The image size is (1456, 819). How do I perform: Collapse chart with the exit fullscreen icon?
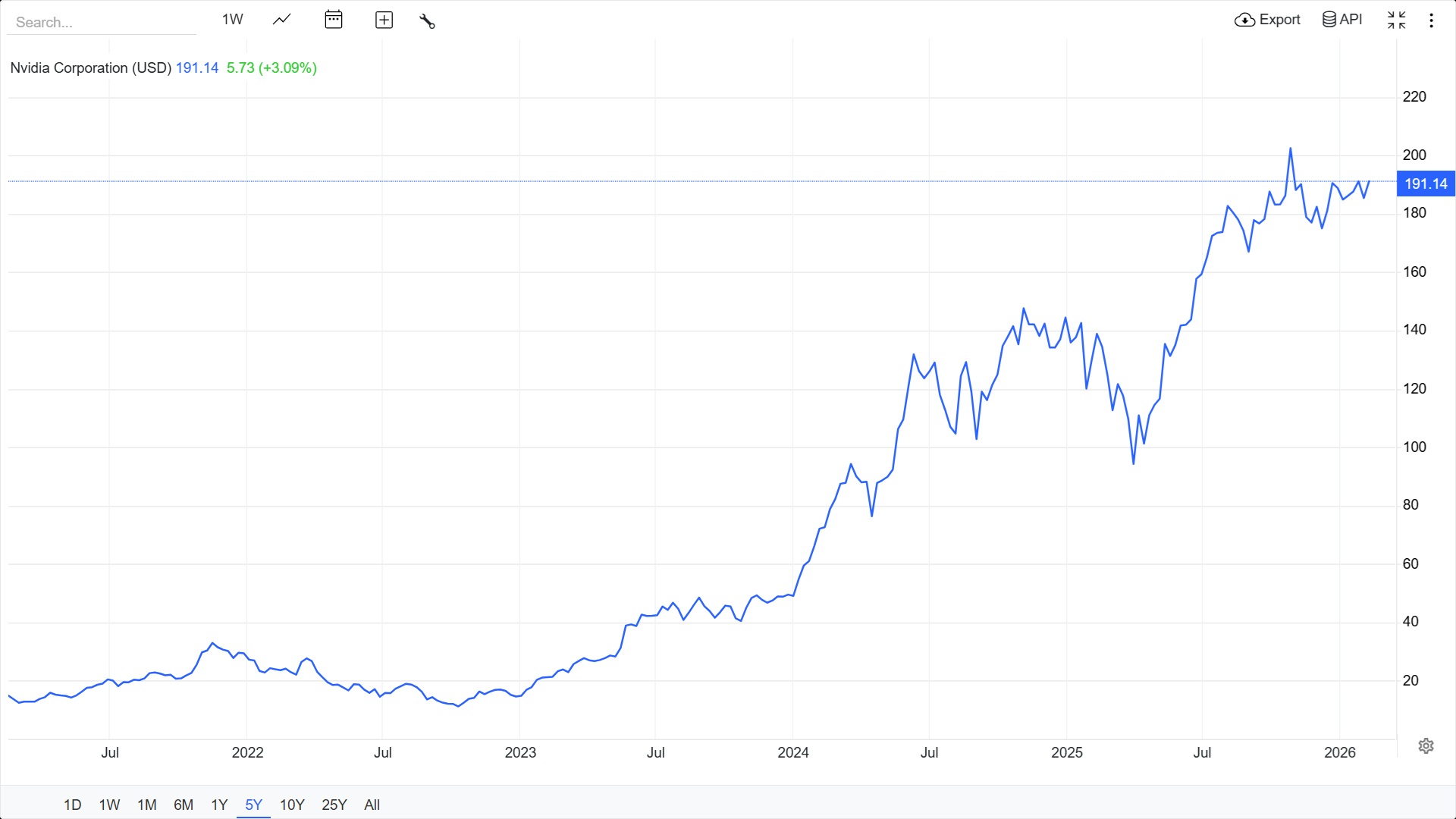pyautogui.click(x=1396, y=20)
